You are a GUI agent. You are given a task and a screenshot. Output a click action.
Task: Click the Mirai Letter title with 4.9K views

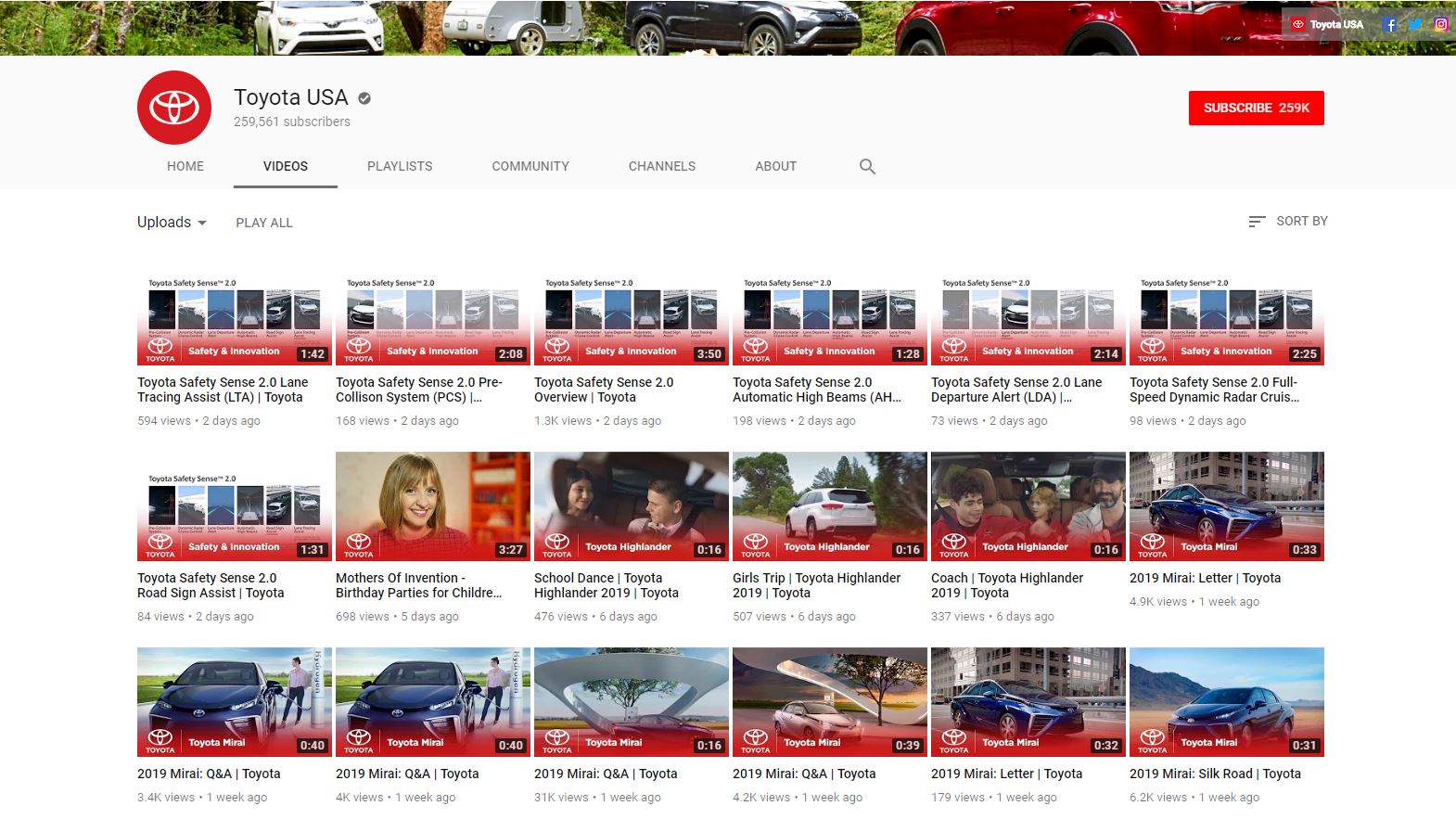pos(1205,578)
